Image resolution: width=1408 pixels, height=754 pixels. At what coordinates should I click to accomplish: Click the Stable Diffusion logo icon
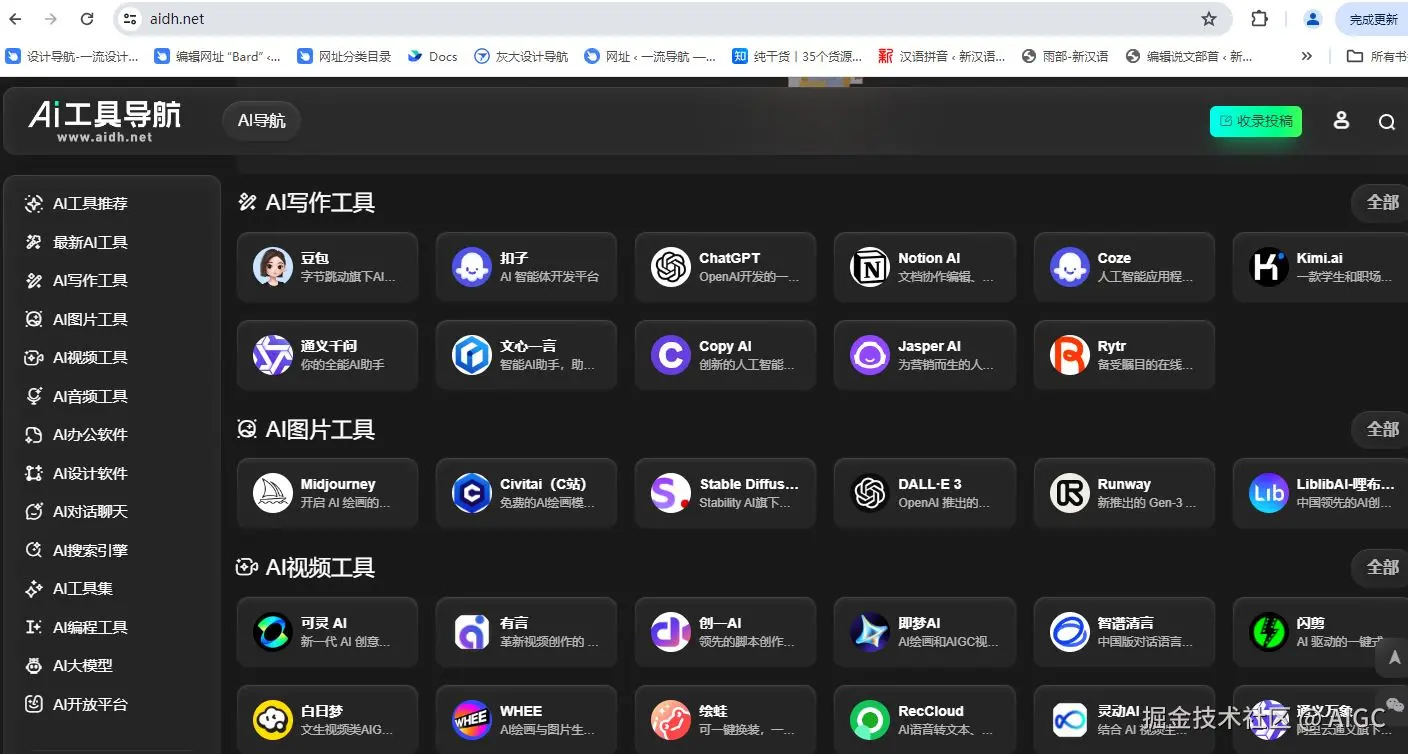[x=670, y=493]
